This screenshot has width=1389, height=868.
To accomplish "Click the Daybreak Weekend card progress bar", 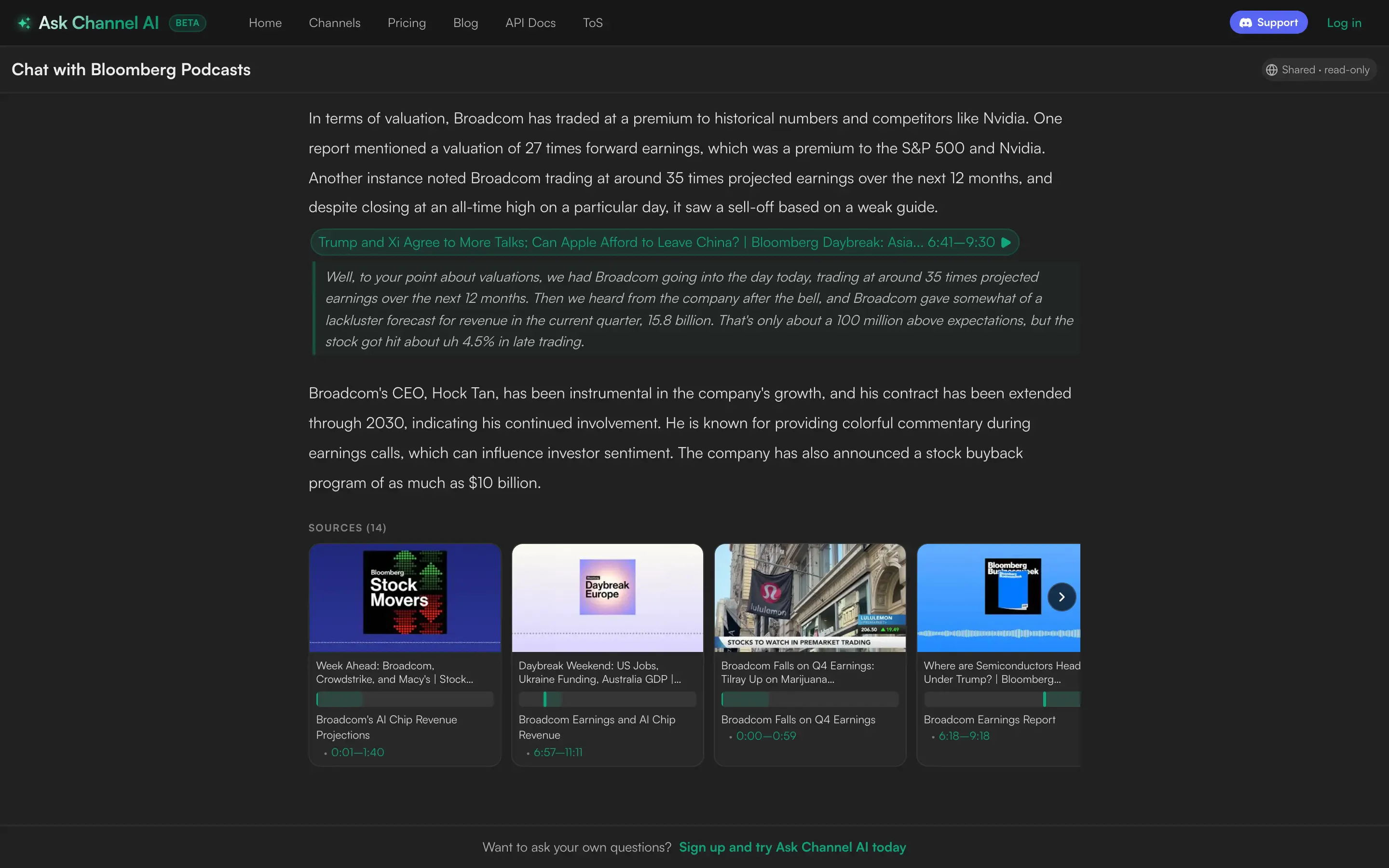I will pos(607,699).
